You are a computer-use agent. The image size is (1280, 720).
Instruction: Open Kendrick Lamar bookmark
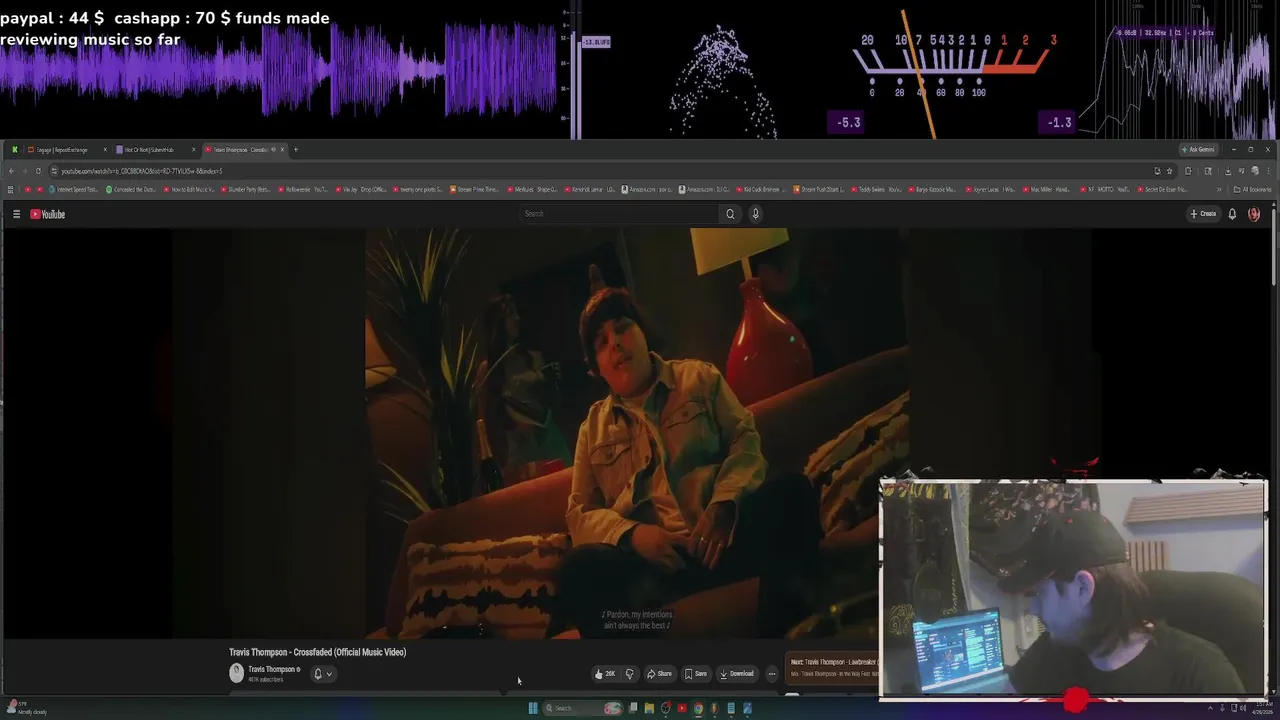[x=590, y=189]
